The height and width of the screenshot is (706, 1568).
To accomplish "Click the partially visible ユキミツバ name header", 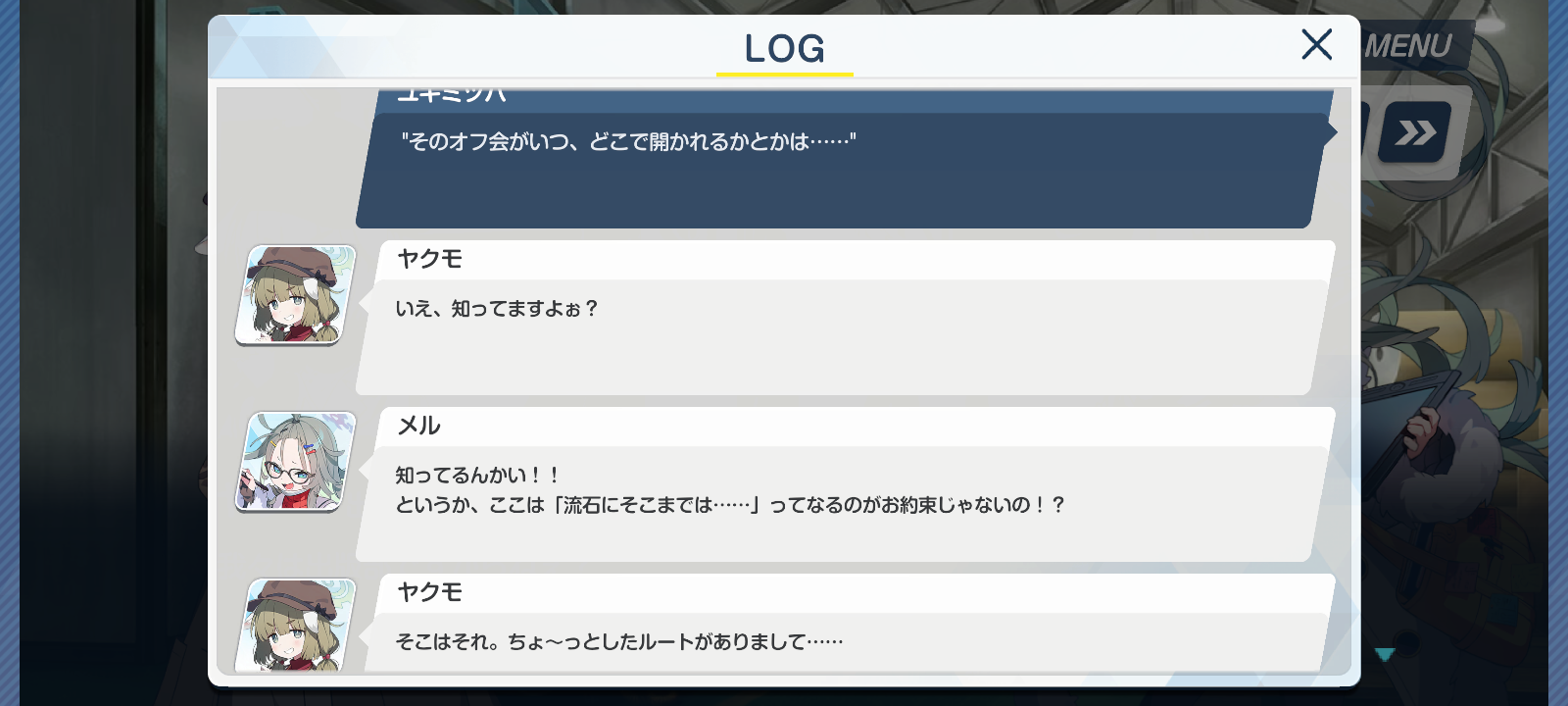I will [451, 96].
